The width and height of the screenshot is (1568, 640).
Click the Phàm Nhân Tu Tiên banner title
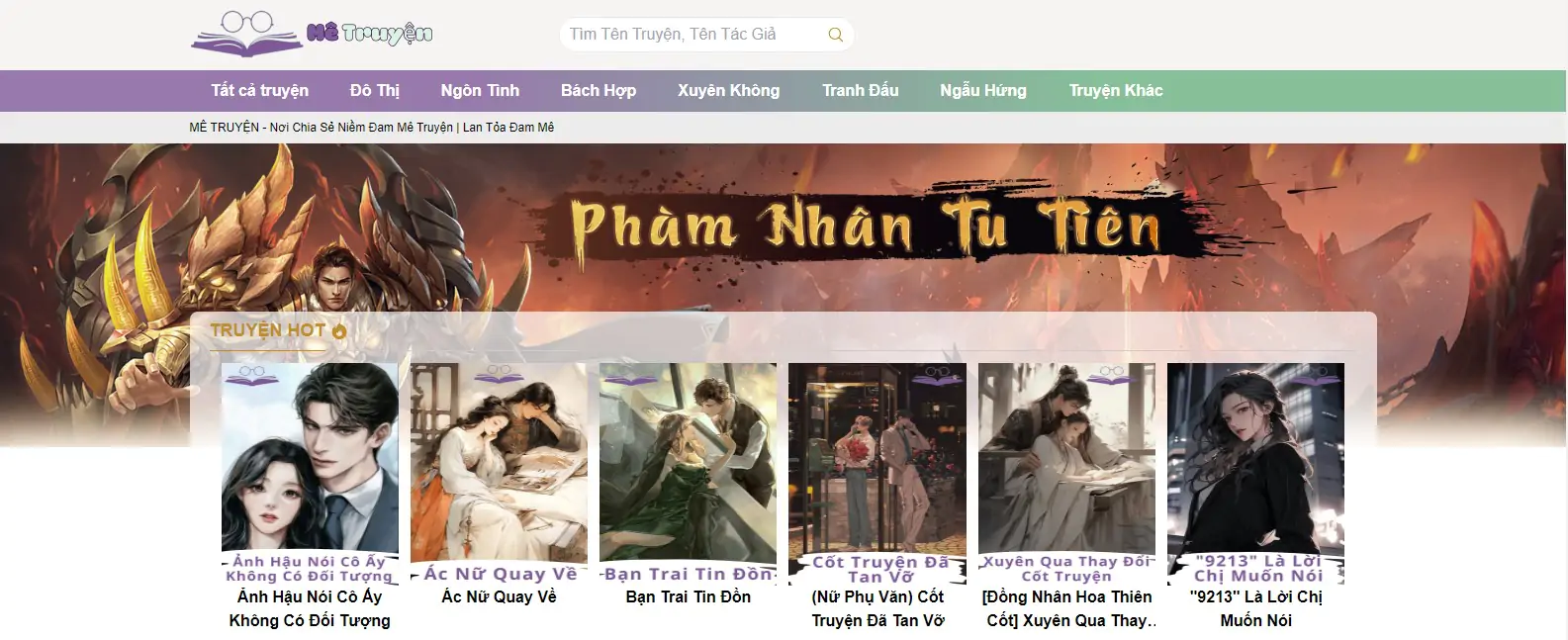[863, 228]
